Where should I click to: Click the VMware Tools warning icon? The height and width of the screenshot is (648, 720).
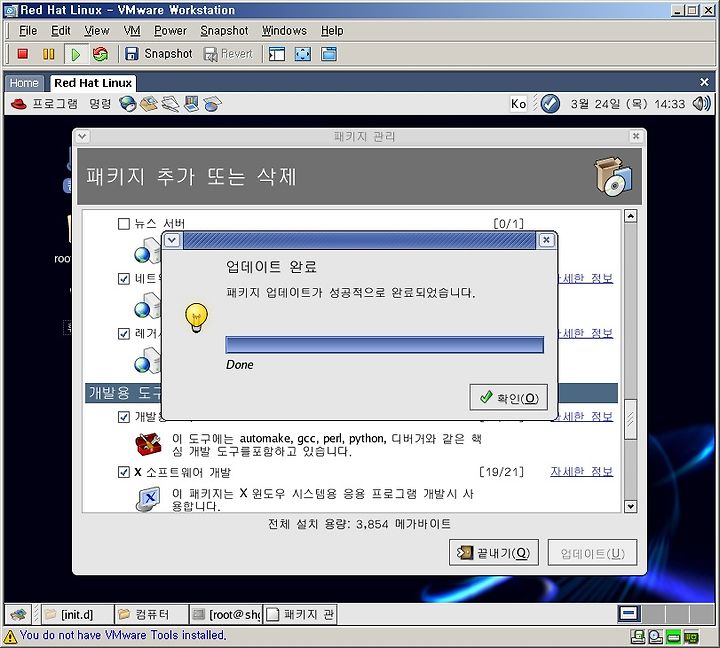[x=10, y=637]
